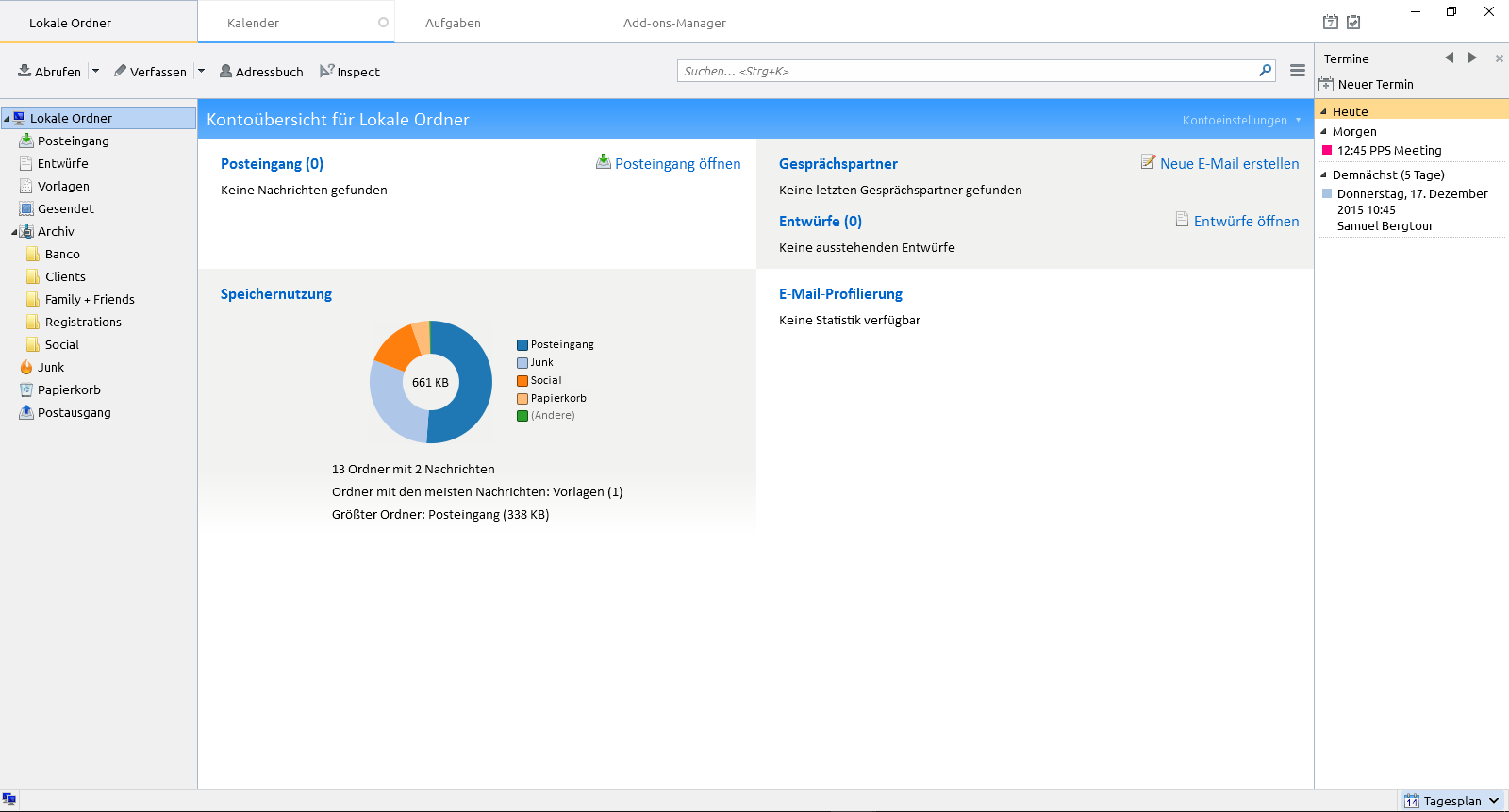Image resolution: width=1509 pixels, height=812 pixels.
Task: Click the search magnifier icon
Action: pos(1265,71)
